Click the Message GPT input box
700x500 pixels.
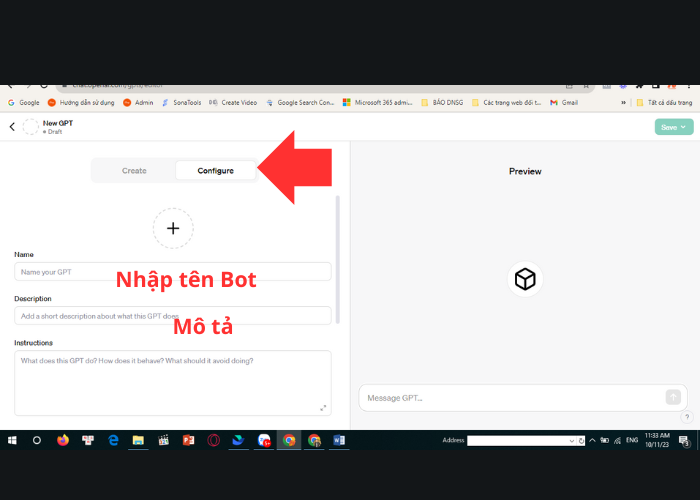pos(510,398)
